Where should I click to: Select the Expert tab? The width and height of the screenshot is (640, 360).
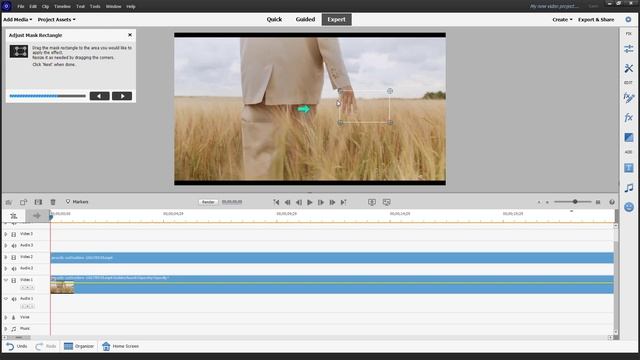(x=336, y=20)
